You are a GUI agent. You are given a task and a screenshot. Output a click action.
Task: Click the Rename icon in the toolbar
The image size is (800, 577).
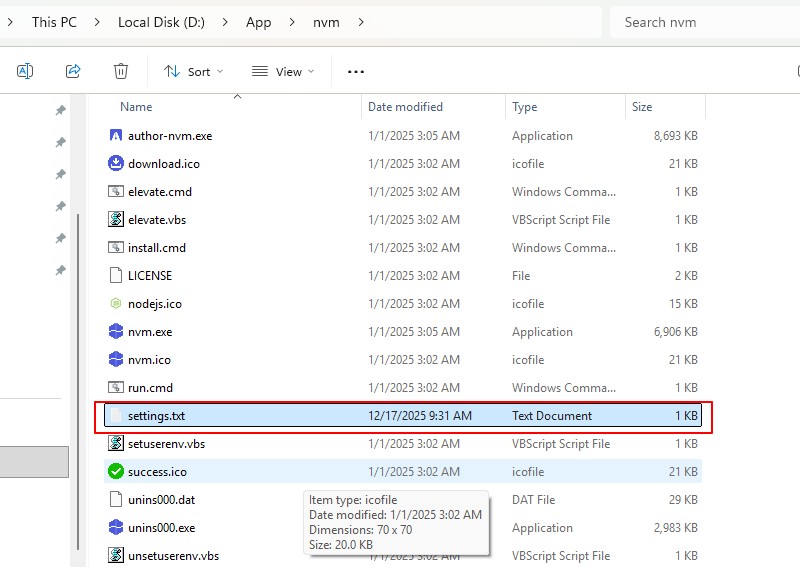pyautogui.click(x=25, y=71)
